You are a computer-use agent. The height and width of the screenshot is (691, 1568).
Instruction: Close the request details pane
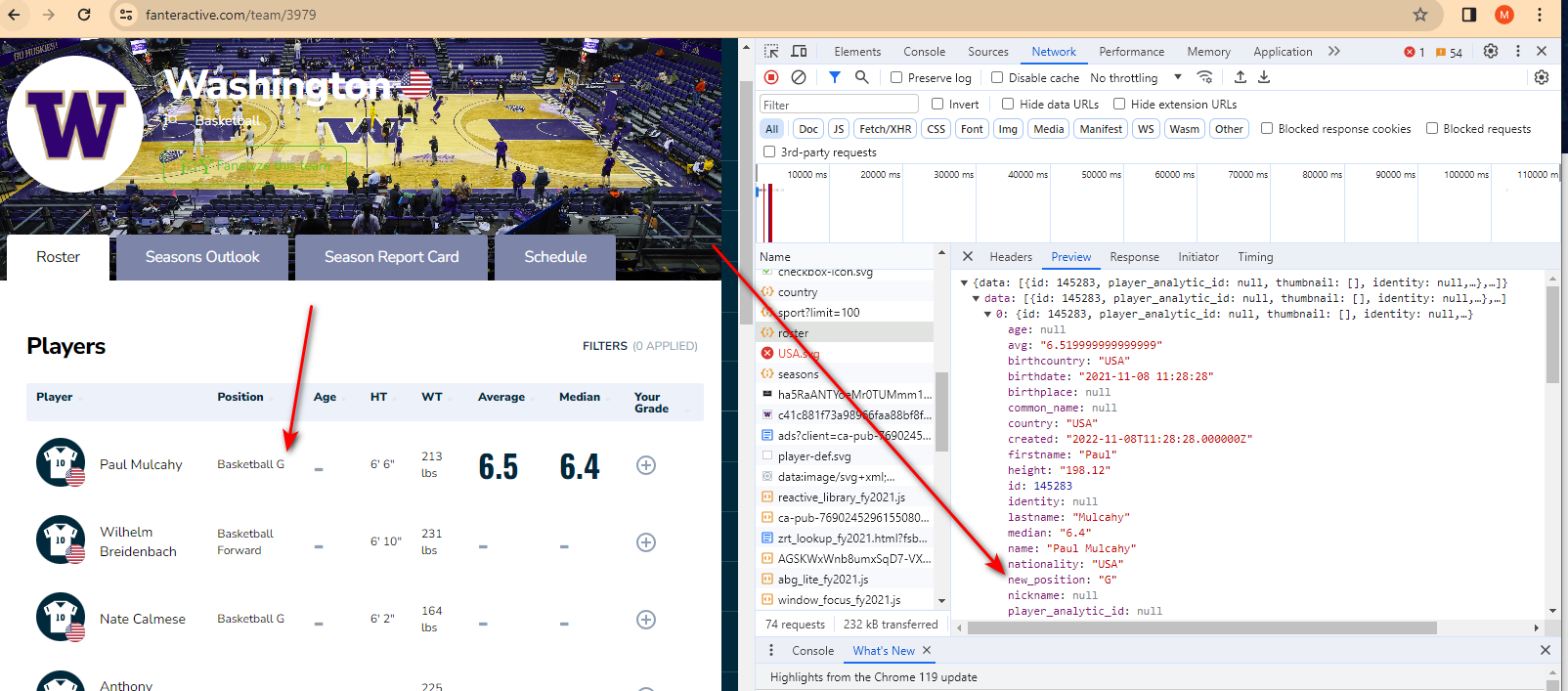coord(967,257)
